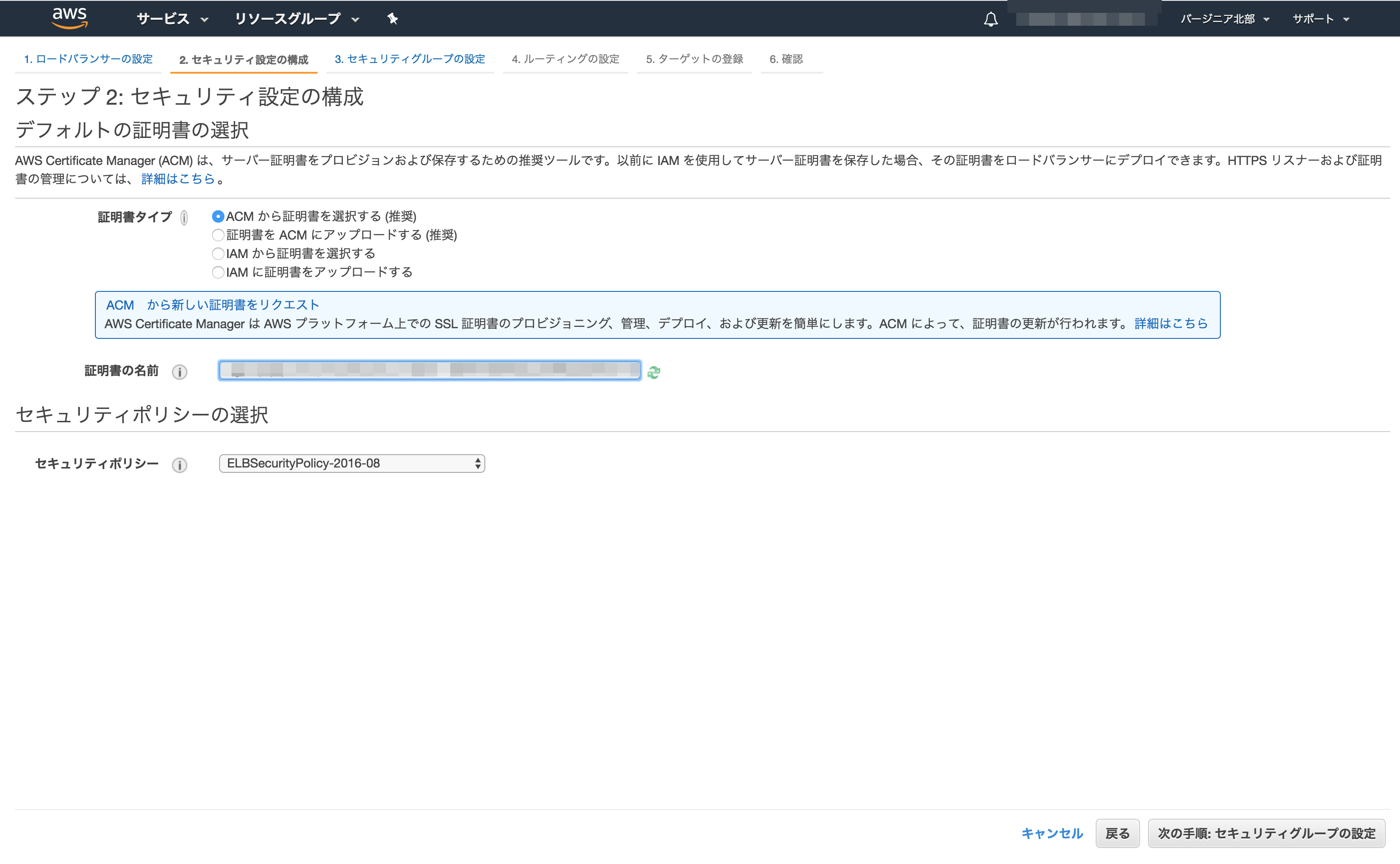Image resolution: width=1400 pixels, height=864 pixels.
Task: Open the リソースグループ dropdown menu
Action: (x=297, y=19)
